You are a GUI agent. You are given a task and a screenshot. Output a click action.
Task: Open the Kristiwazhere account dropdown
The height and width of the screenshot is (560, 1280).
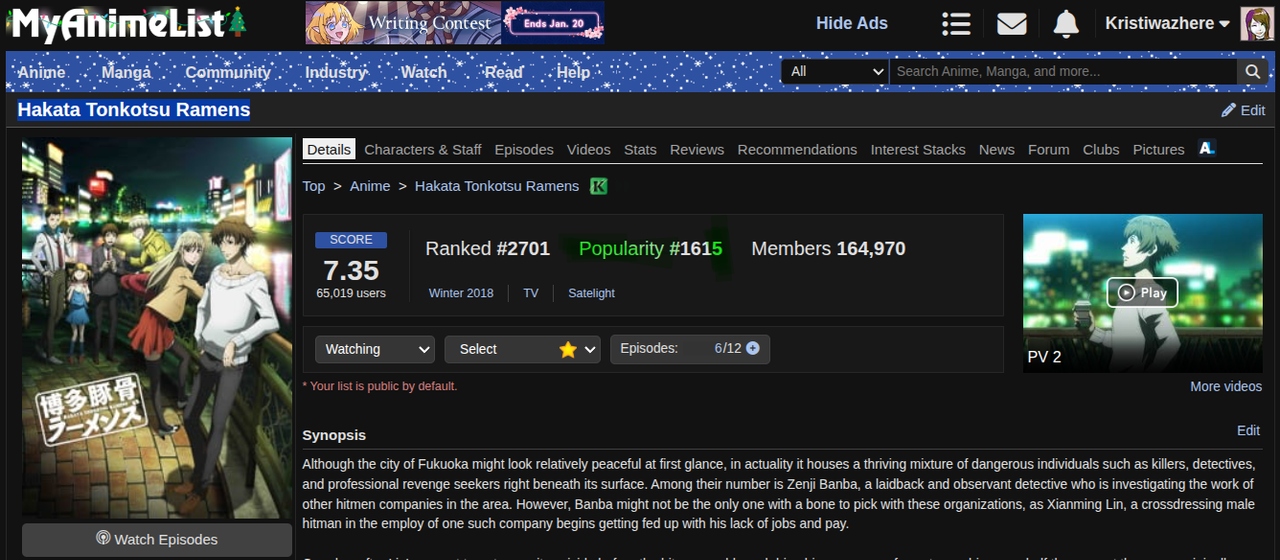1167,23
